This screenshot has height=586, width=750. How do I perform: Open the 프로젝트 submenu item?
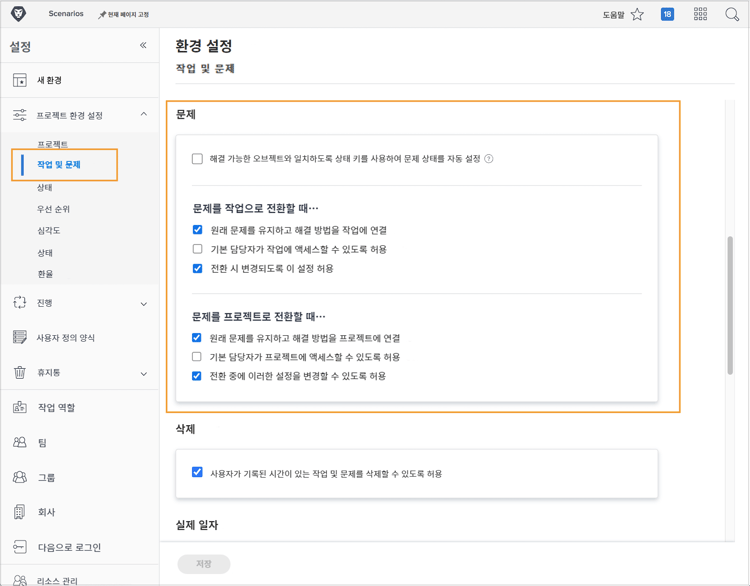[53, 144]
